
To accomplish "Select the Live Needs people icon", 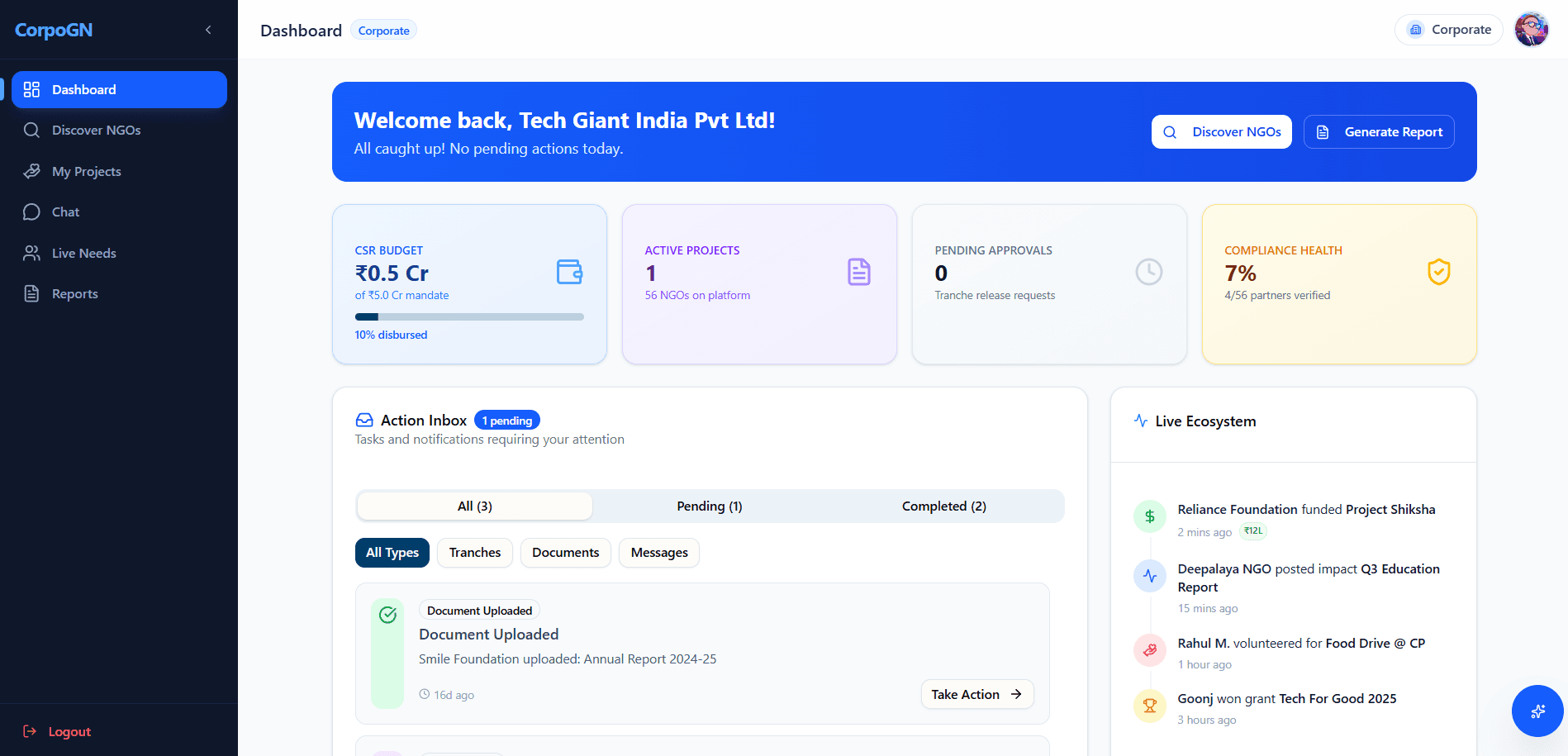I will (x=31, y=253).
